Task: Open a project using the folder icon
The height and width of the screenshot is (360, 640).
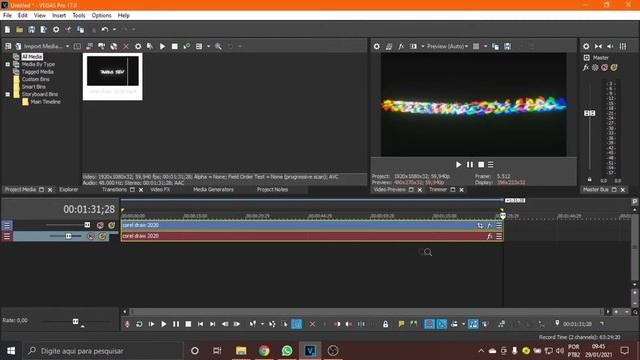Action: 19,30
